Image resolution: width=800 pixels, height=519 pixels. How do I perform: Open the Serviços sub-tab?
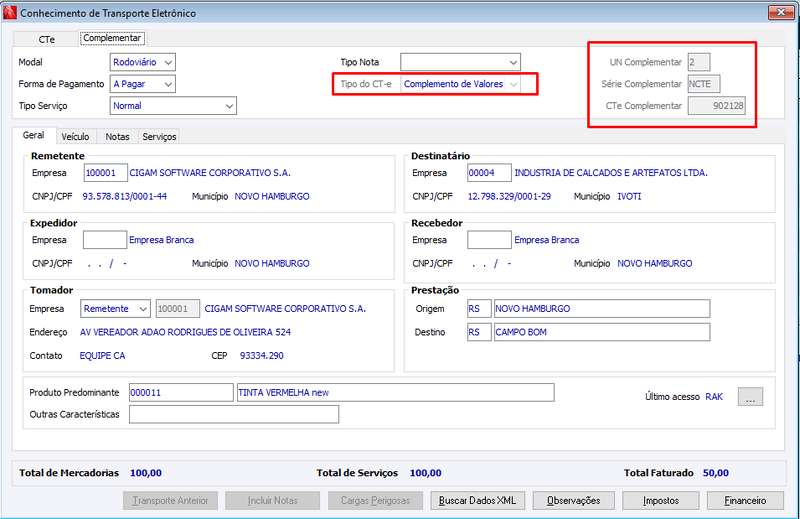point(159,137)
